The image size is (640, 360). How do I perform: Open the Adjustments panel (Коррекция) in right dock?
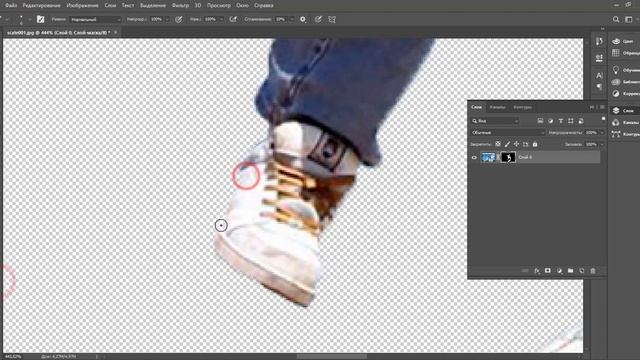(625, 93)
